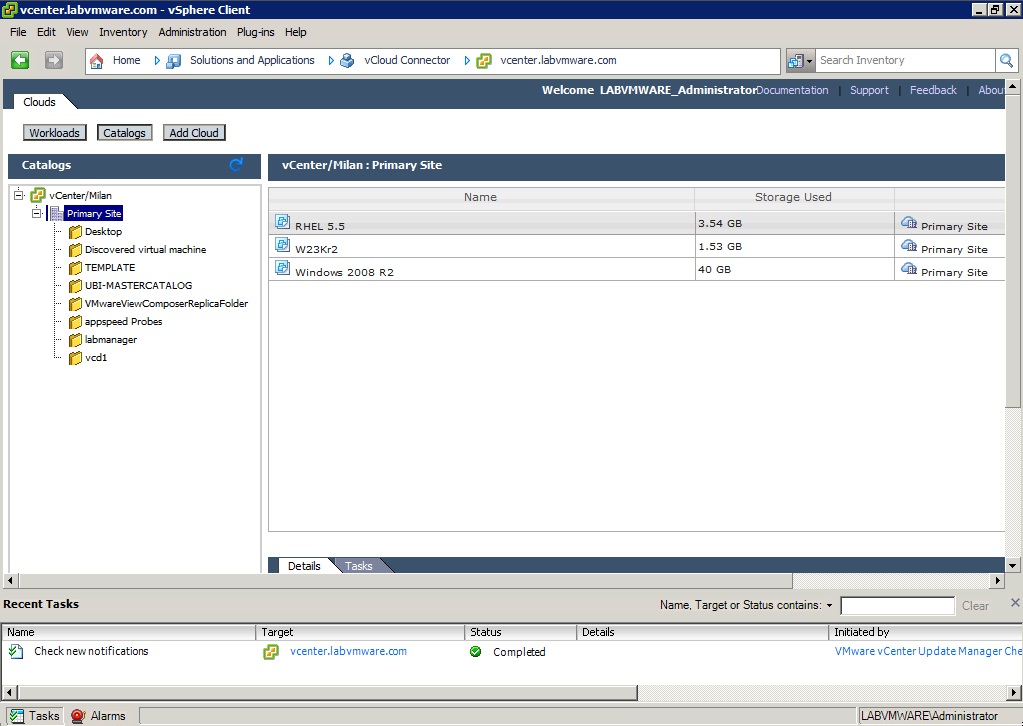Click the vCloud Connector breadcrumb icon
The image size is (1023, 726).
347,61
